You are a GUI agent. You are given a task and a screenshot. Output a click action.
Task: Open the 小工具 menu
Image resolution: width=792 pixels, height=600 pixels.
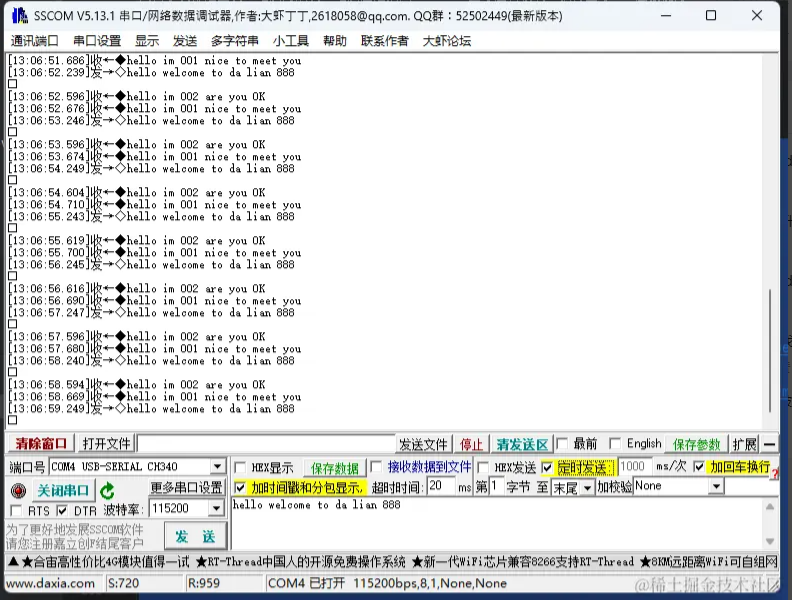(x=290, y=41)
